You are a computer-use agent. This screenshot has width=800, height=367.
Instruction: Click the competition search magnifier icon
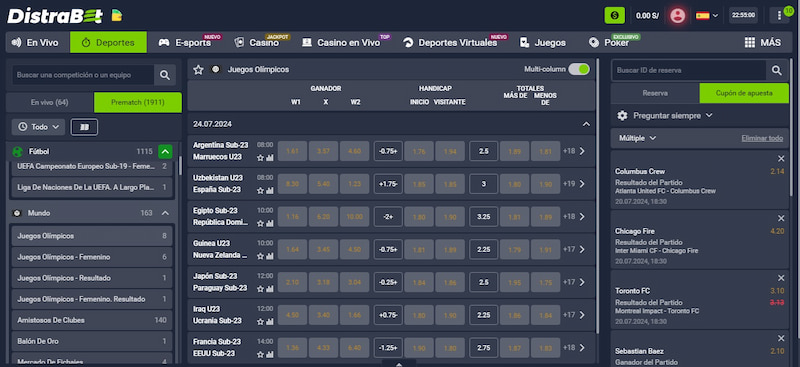pos(165,75)
